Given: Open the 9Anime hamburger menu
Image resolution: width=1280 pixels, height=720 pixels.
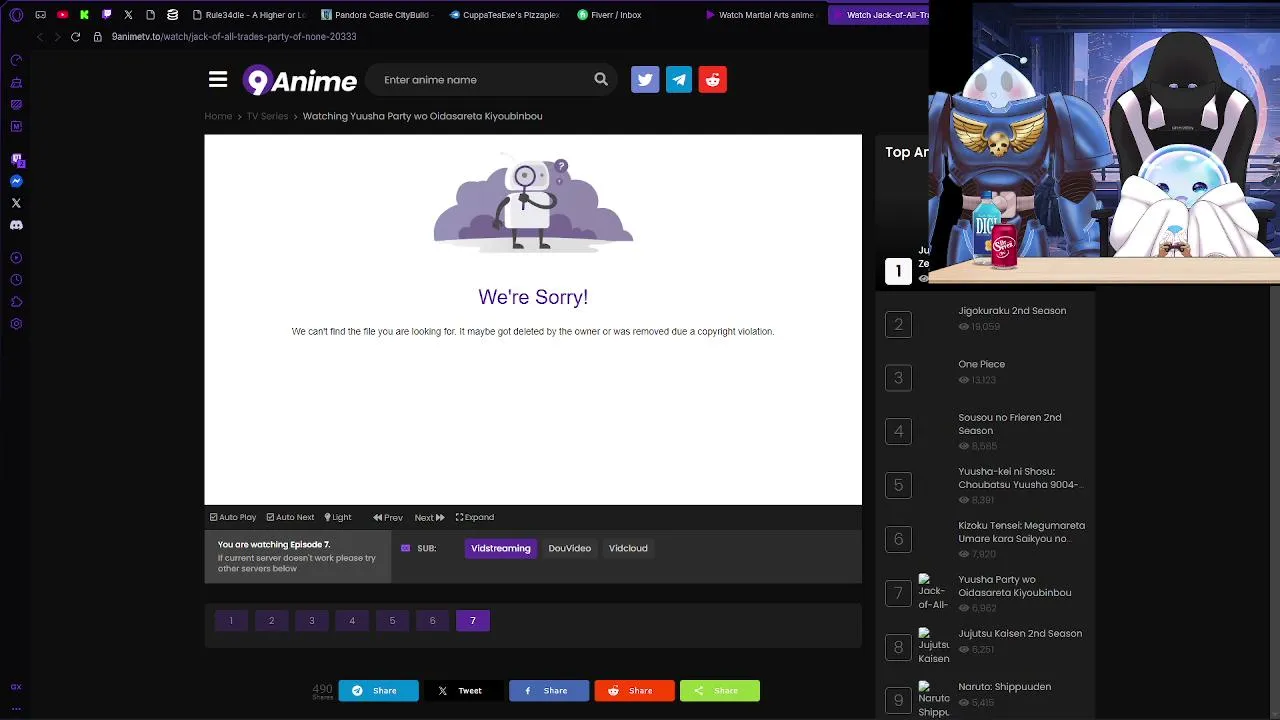Looking at the screenshot, I should [218, 80].
